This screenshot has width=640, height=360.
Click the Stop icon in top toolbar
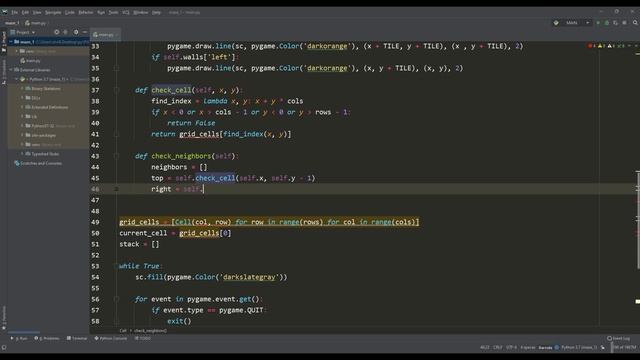[x=624, y=23]
